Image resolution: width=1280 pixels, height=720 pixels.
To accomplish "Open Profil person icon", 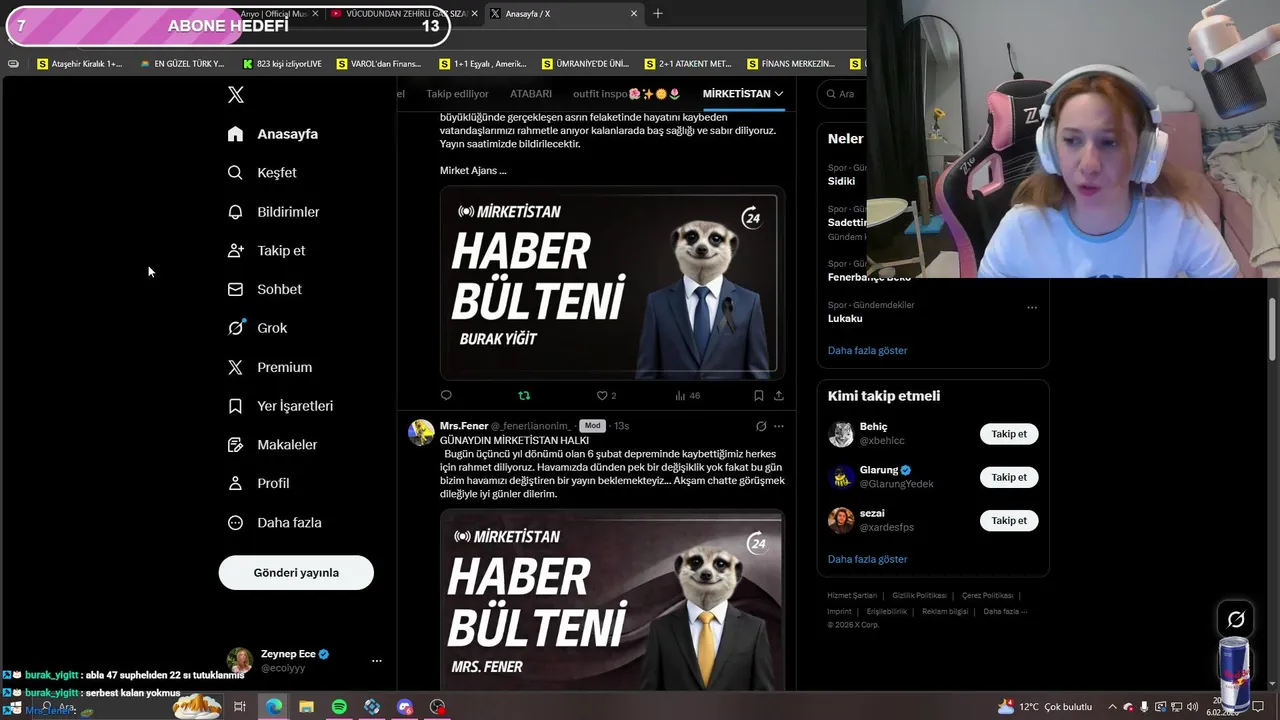I will pyautogui.click(x=235, y=483).
